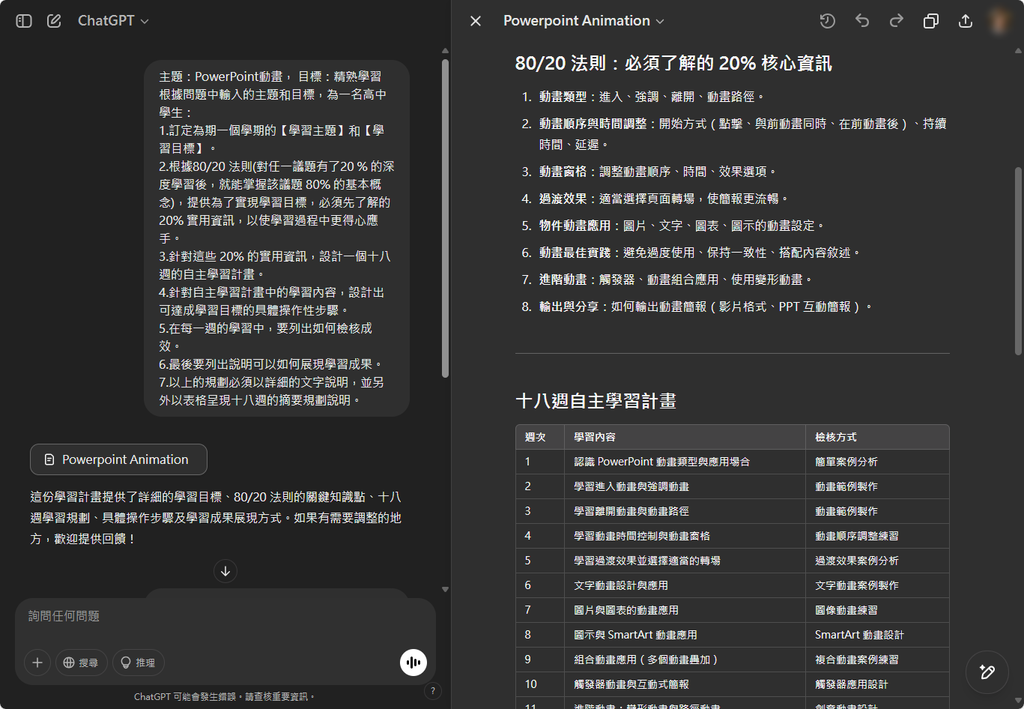
Task: Click cell 觸發器應用設計
Action: click(x=877, y=685)
